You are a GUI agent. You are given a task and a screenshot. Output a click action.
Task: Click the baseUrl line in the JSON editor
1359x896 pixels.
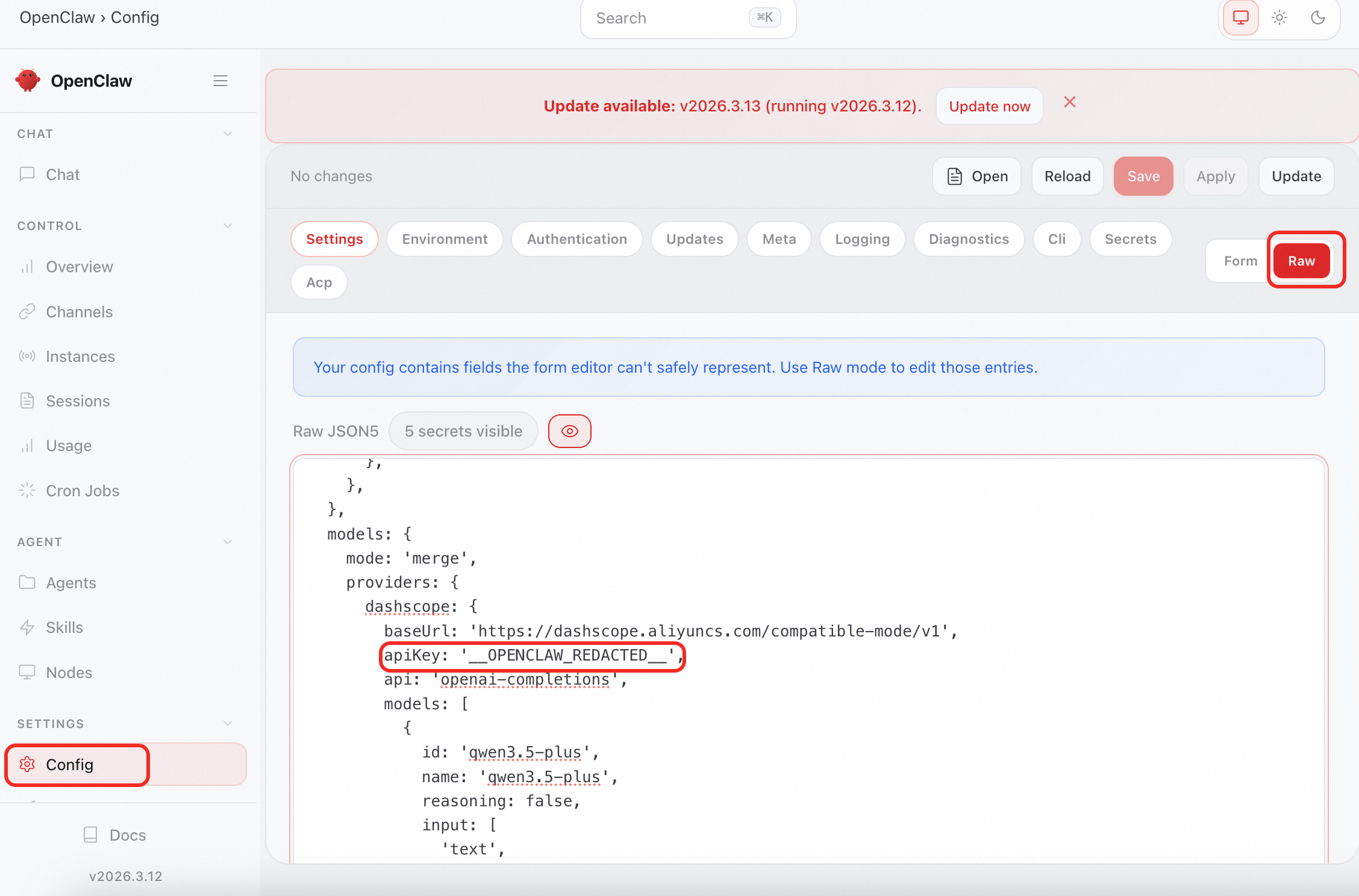(x=670, y=630)
